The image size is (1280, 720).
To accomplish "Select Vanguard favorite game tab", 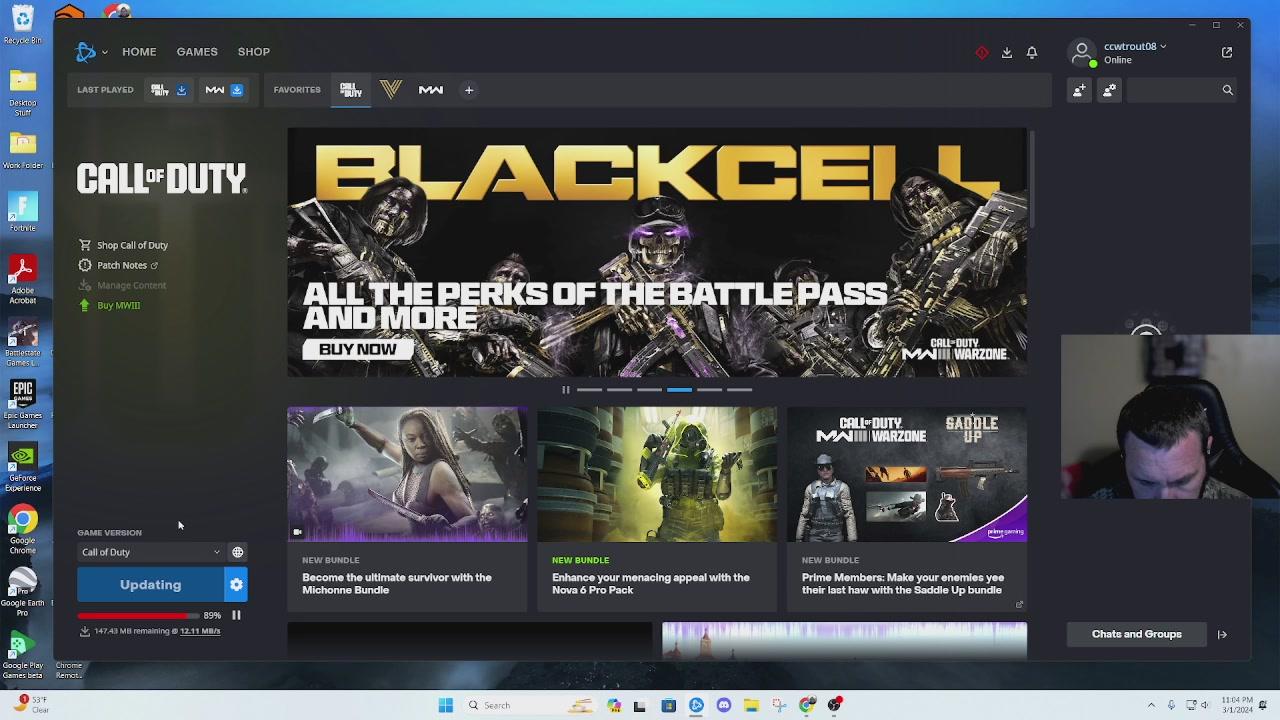I will click(x=391, y=90).
